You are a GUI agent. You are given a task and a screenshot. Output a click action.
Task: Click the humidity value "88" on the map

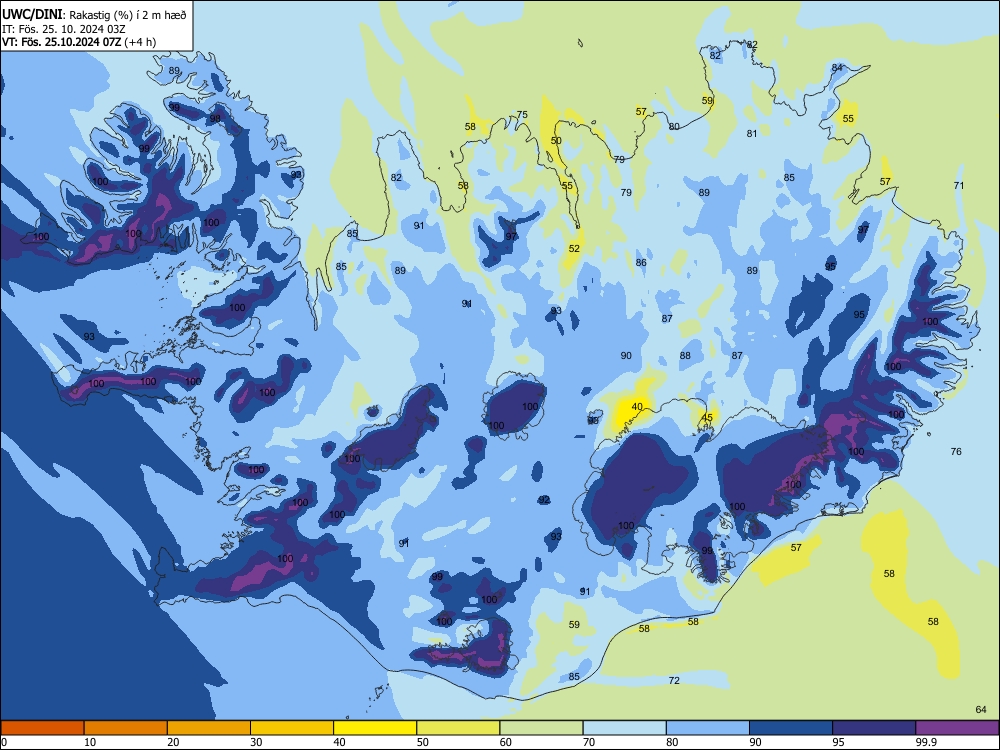[685, 356]
